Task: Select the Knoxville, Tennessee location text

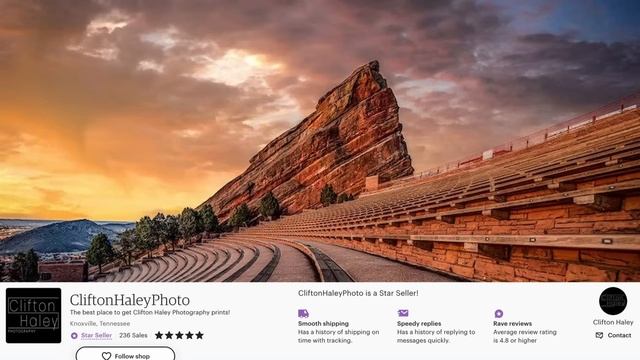Action: point(100,323)
